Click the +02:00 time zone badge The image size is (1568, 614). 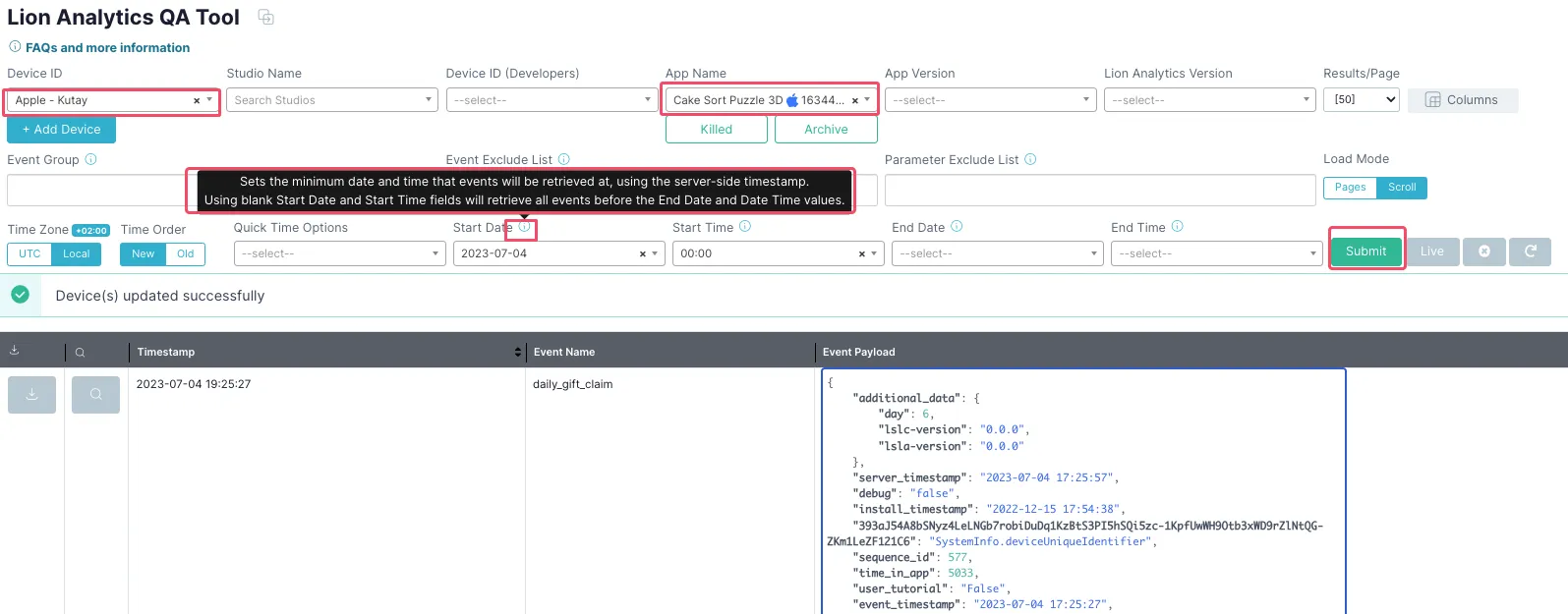pyautogui.click(x=91, y=231)
